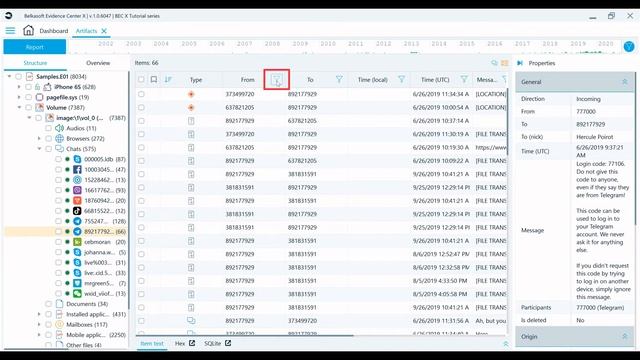Close the Artifacts tab
This screenshot has width=640, height=360.
tap(104, 31)
